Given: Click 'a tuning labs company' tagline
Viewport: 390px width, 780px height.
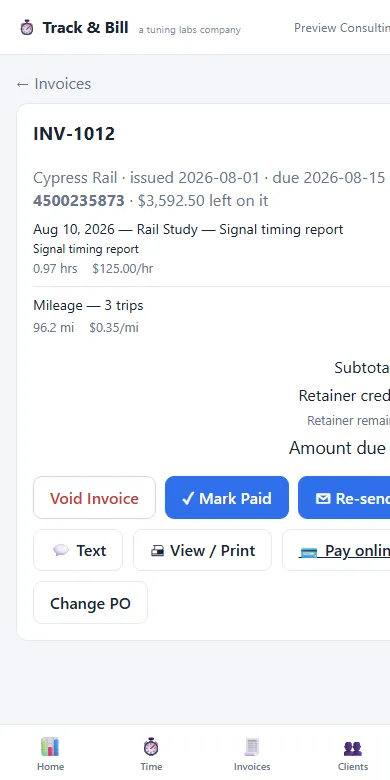Looking at the screenshot, I should pyautogui.click(x=190, y=30).
